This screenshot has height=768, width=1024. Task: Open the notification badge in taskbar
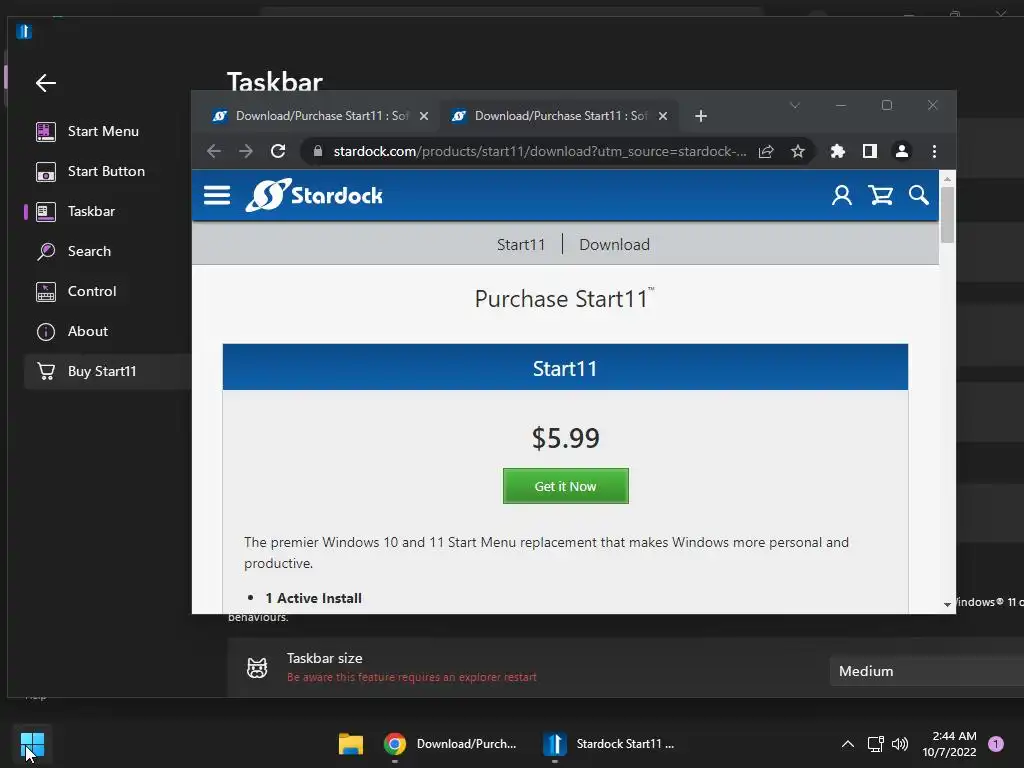[996, 744]
